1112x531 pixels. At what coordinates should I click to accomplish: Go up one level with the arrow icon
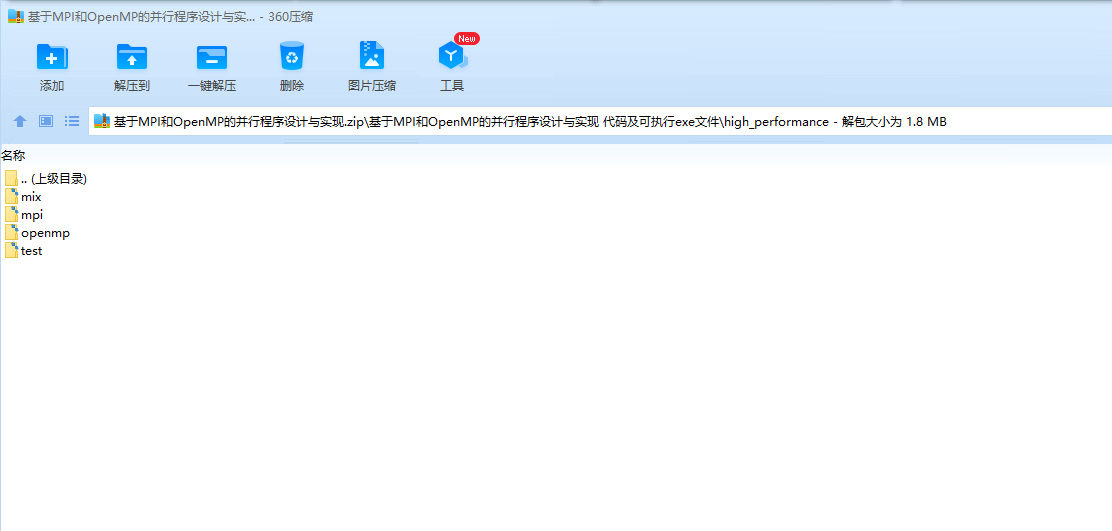[x=20, y=121]
